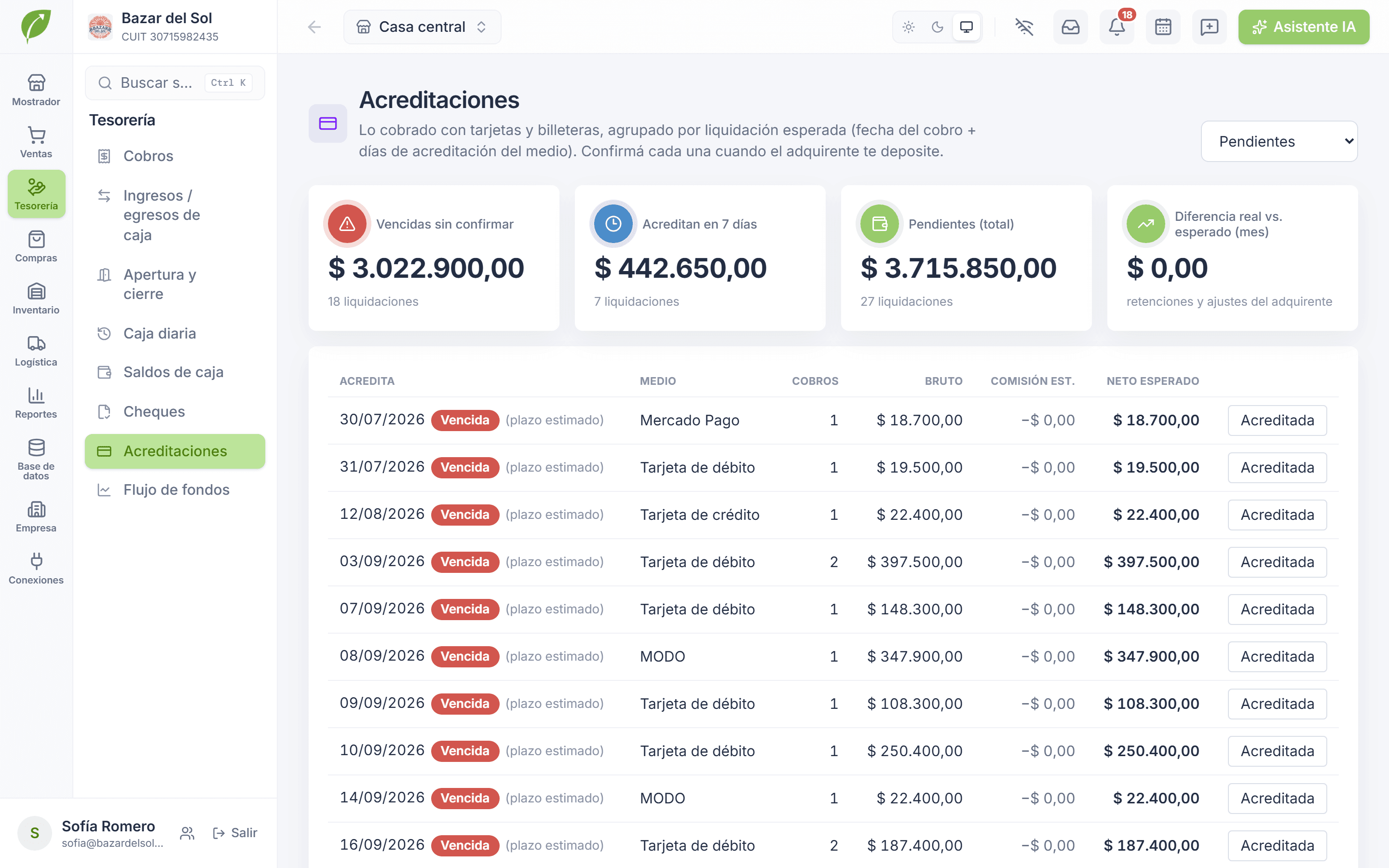1389x868 pixels.
Task: Click the Acreditan en 7 días card
Action: (700, 258)
